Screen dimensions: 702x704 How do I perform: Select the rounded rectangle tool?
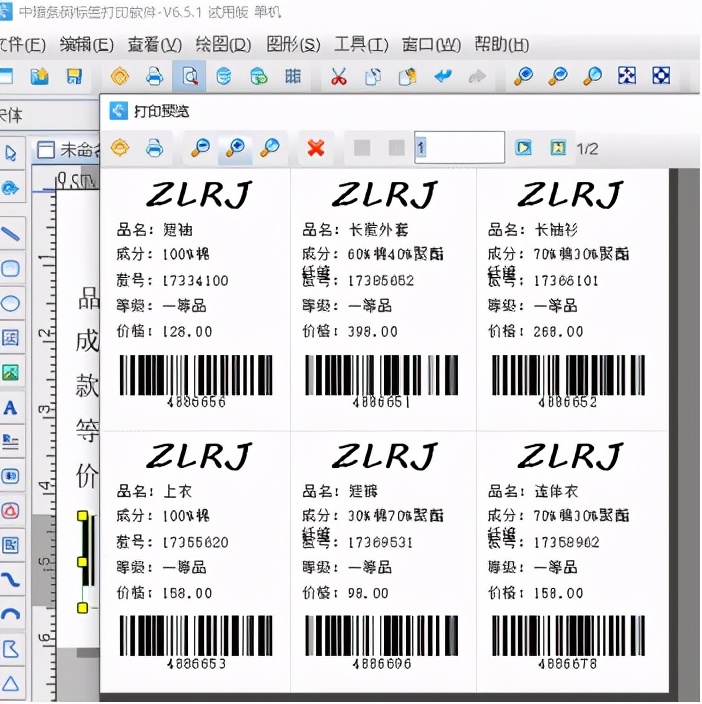(11, 268)
